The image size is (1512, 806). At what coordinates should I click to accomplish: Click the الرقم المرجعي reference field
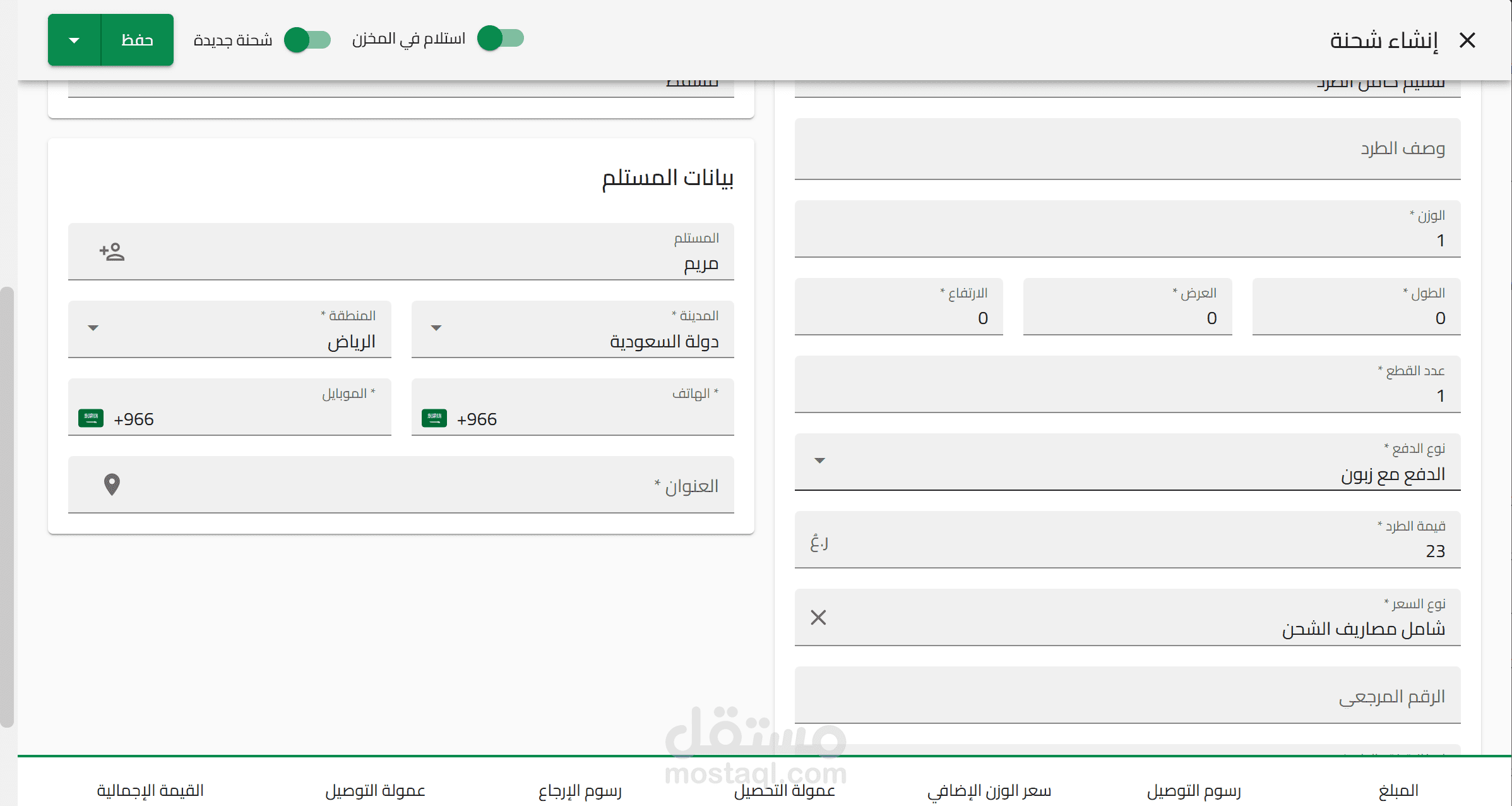click(x=1128, y=695)
